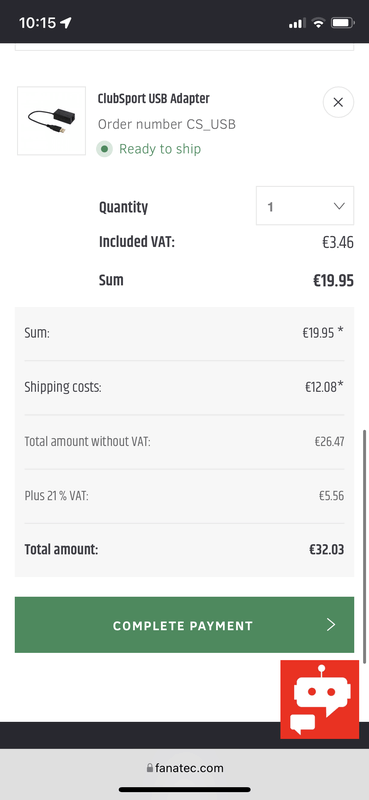Screen dimensions: 369x800
Task: Tap the location arrow in status bar
Action: (x=66, y=22)
